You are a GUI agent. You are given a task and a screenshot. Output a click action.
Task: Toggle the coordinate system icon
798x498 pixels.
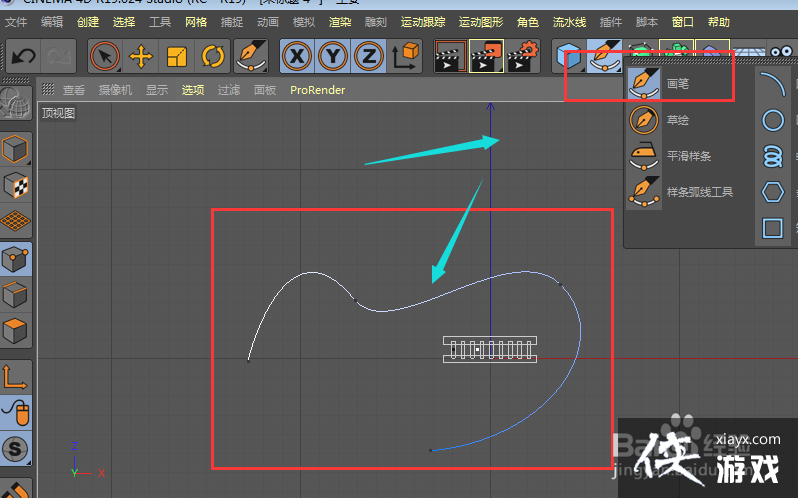pyautogui.click(x=405, y=56)
